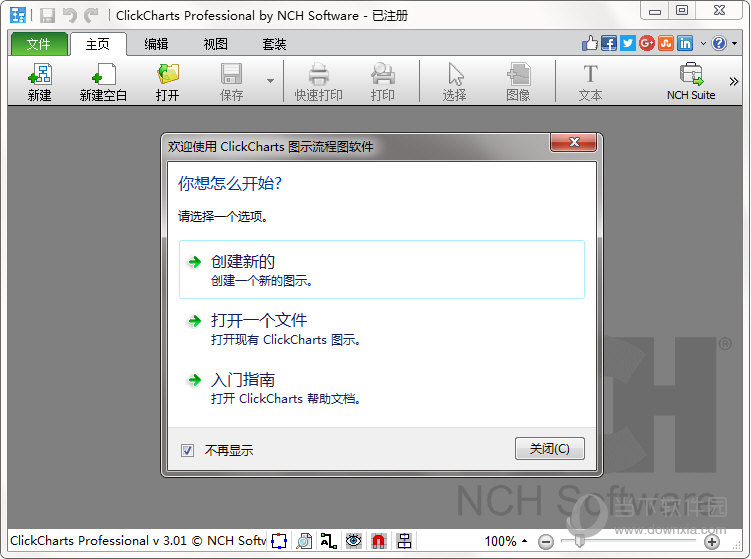Click the quick-access Save icon in title bar
This screenshot has width=751, height=559.
pos(47,15)
